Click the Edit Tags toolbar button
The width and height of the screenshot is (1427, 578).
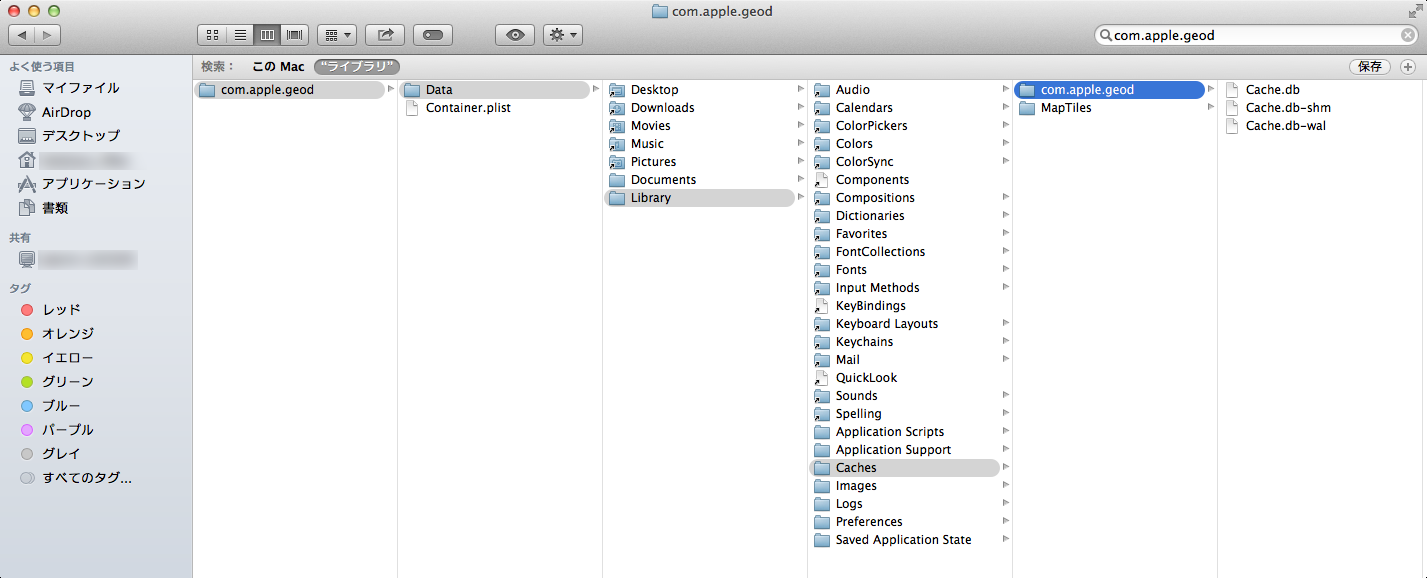[x=433, y=35]
